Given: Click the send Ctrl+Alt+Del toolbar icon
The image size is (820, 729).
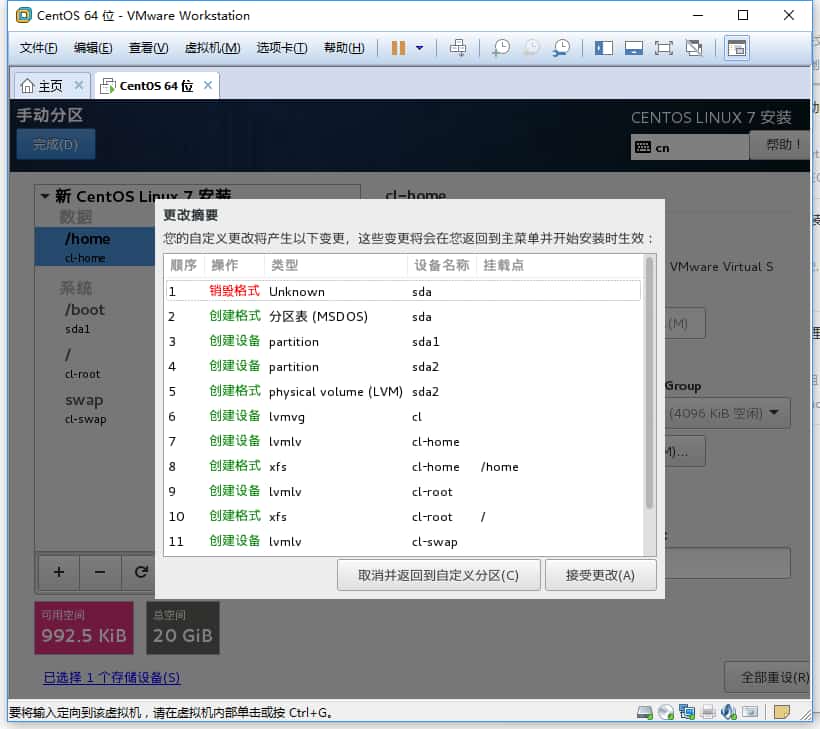Looking at the screenshot, I should pos(458,48).
